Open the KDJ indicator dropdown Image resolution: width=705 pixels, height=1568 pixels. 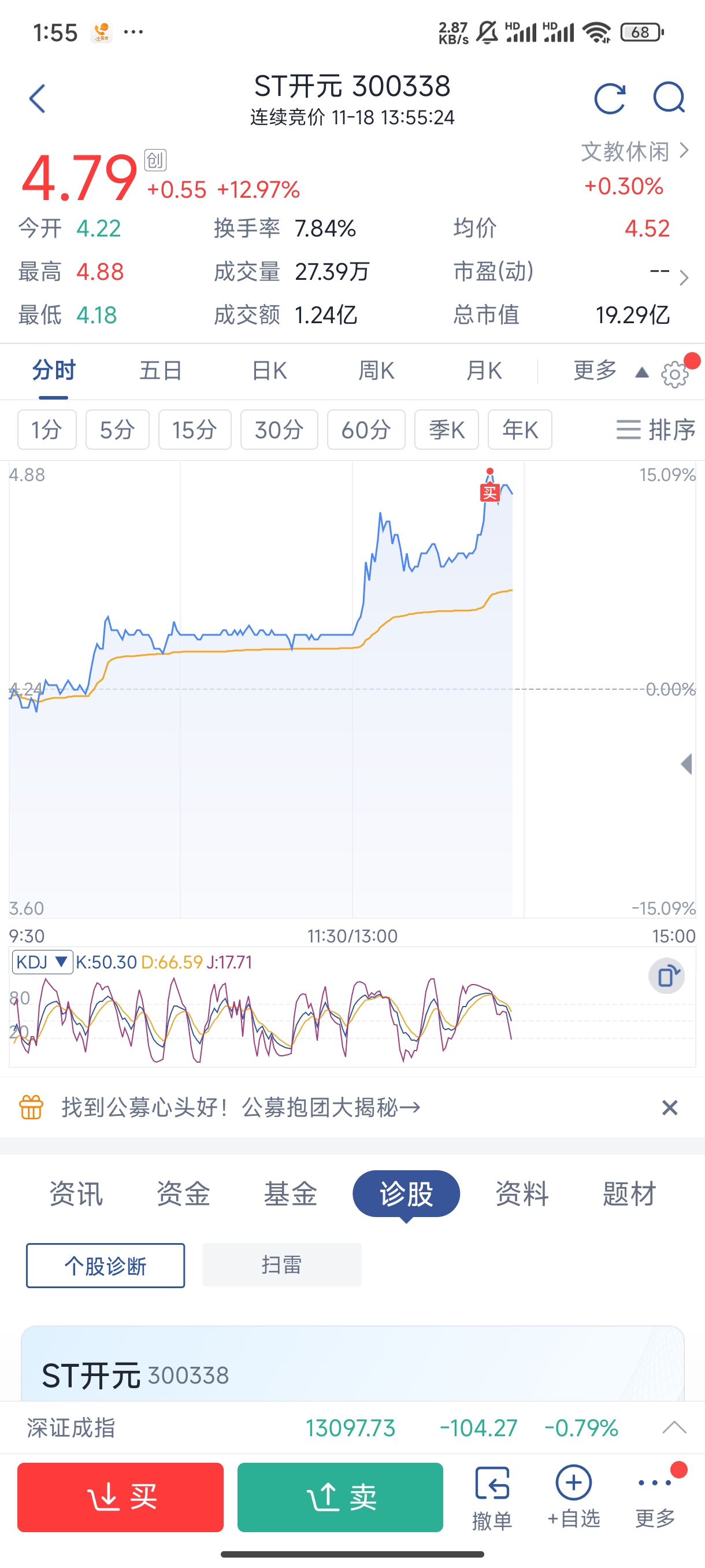click(42, 961)
